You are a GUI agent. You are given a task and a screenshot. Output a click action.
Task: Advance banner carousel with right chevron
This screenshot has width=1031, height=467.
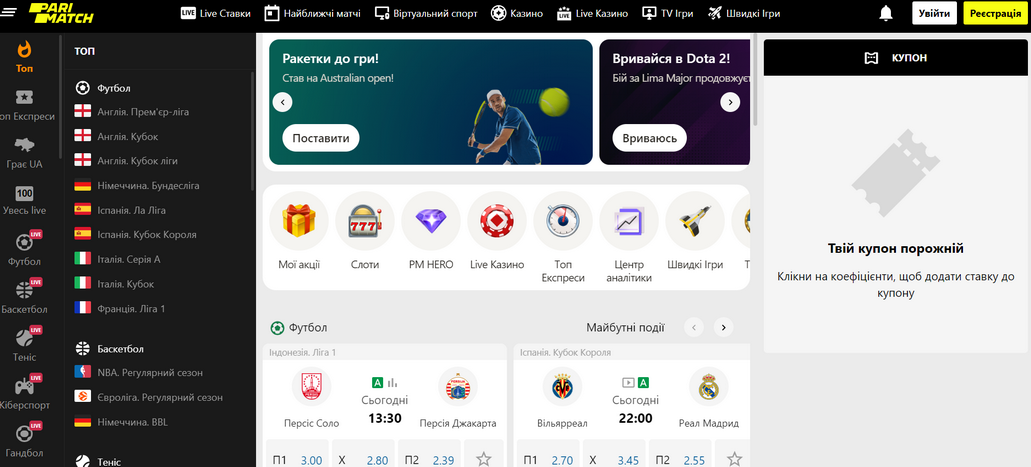coord(730,102)
